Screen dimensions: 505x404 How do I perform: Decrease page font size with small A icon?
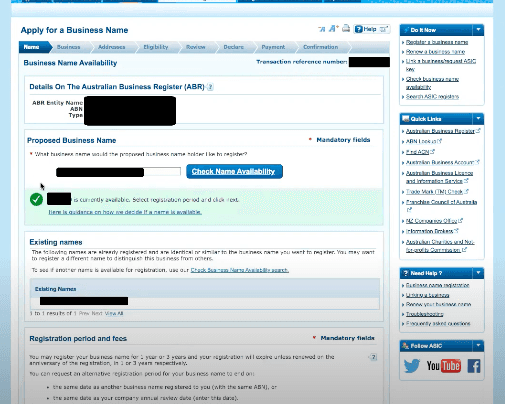point(322,29)
